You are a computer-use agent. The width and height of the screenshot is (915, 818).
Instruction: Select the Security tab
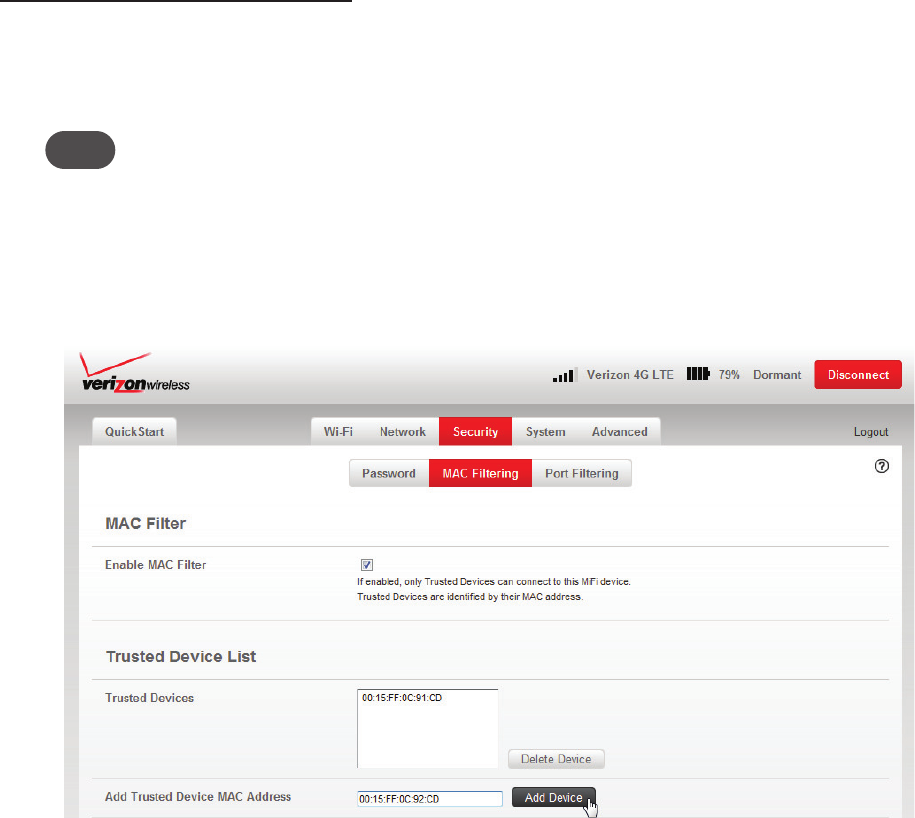476,432
